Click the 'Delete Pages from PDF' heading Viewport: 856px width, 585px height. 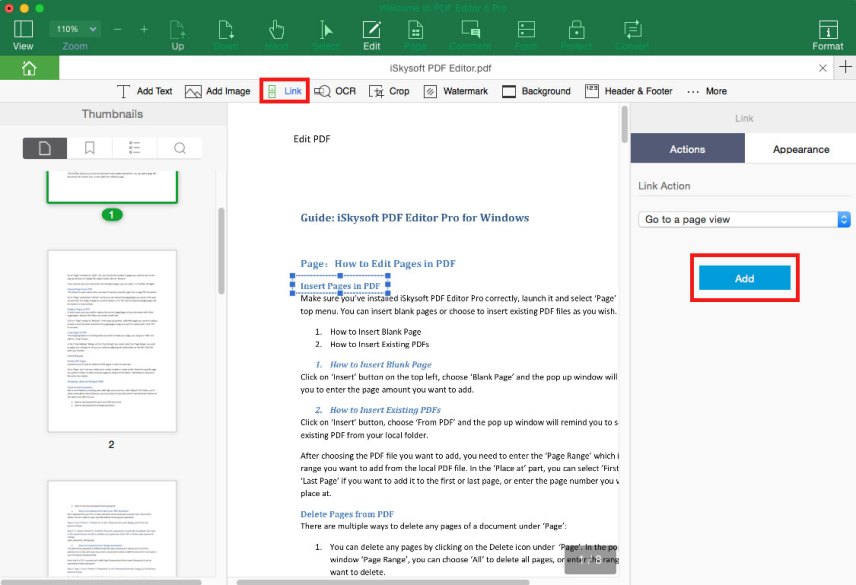[x=347, y=514]
